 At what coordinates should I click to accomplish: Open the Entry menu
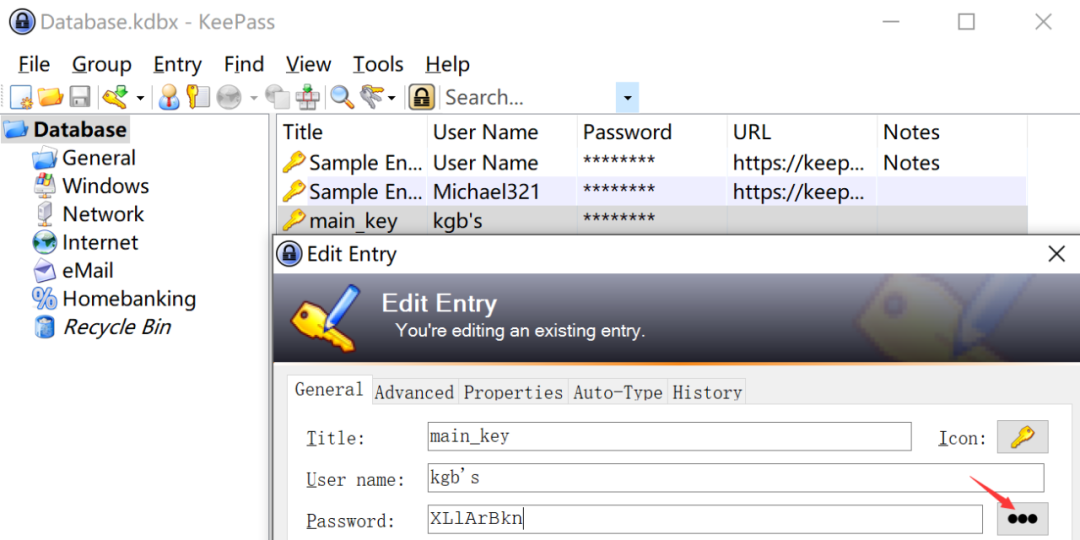point(178,64)
